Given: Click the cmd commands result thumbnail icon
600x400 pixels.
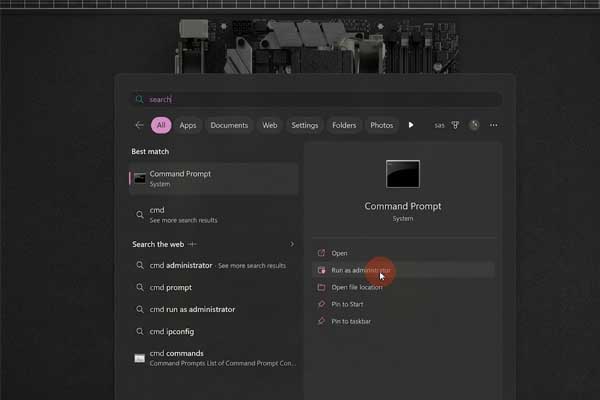Looking at the screenshot, I should (140, 358).
